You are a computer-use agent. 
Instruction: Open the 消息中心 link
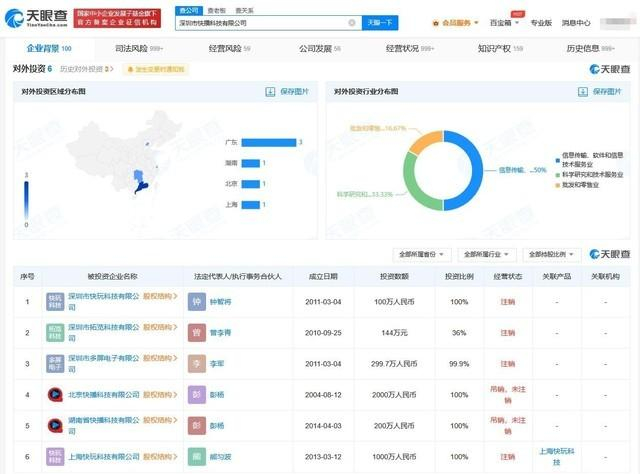coord(576,23)
